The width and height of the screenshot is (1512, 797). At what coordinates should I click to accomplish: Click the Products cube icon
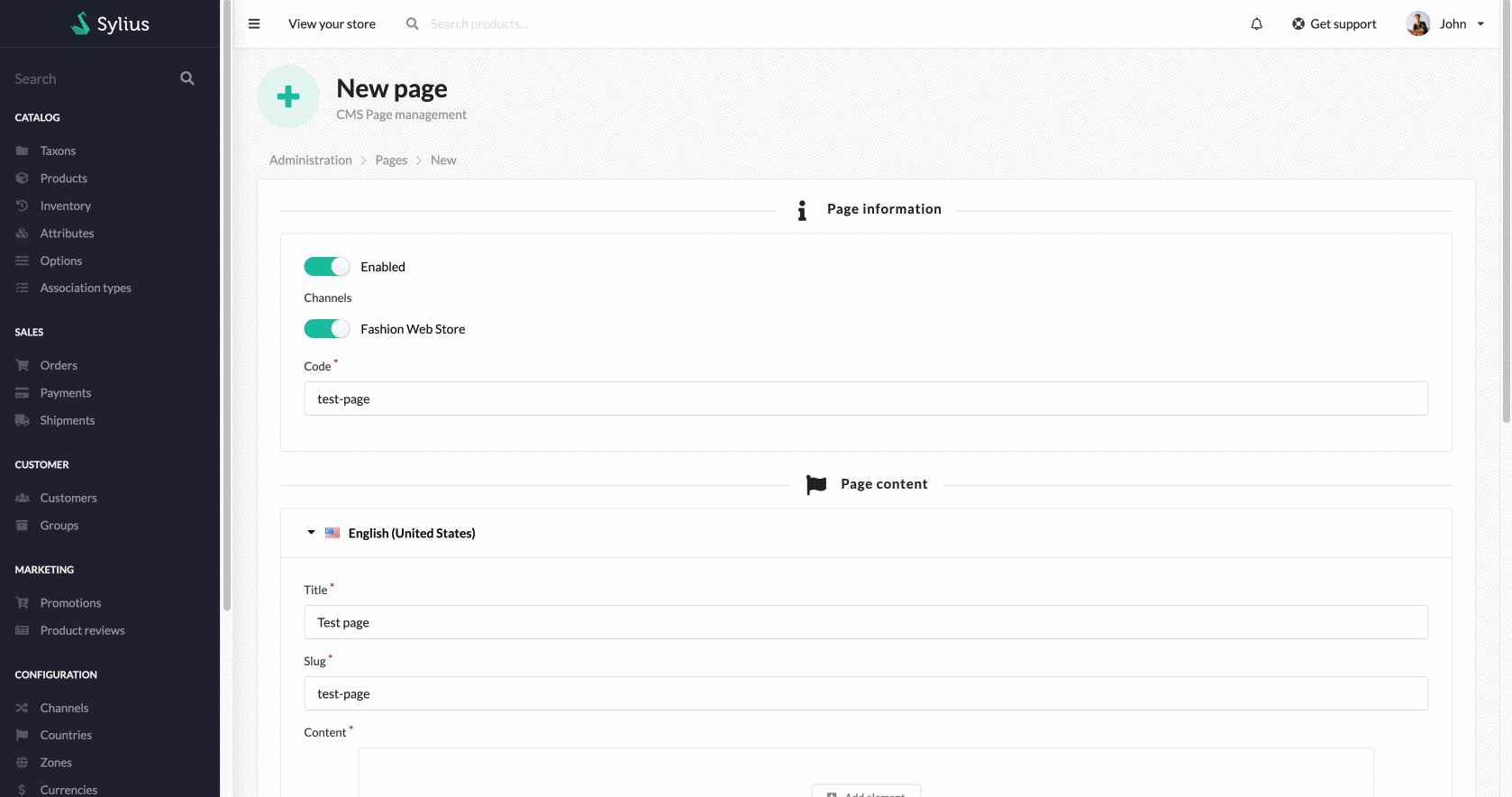tap(23, 179)
